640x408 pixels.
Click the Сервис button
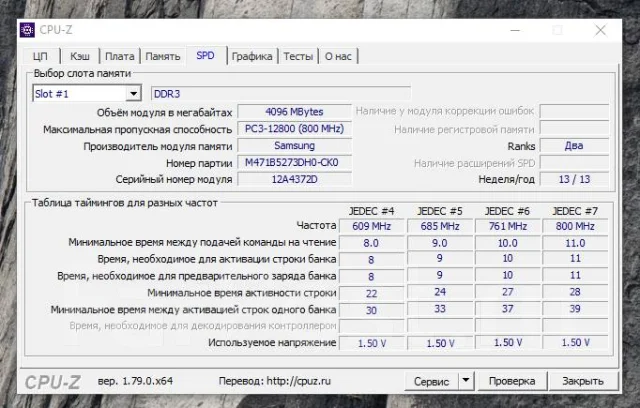pyautogui.click(x=431, y=381)
